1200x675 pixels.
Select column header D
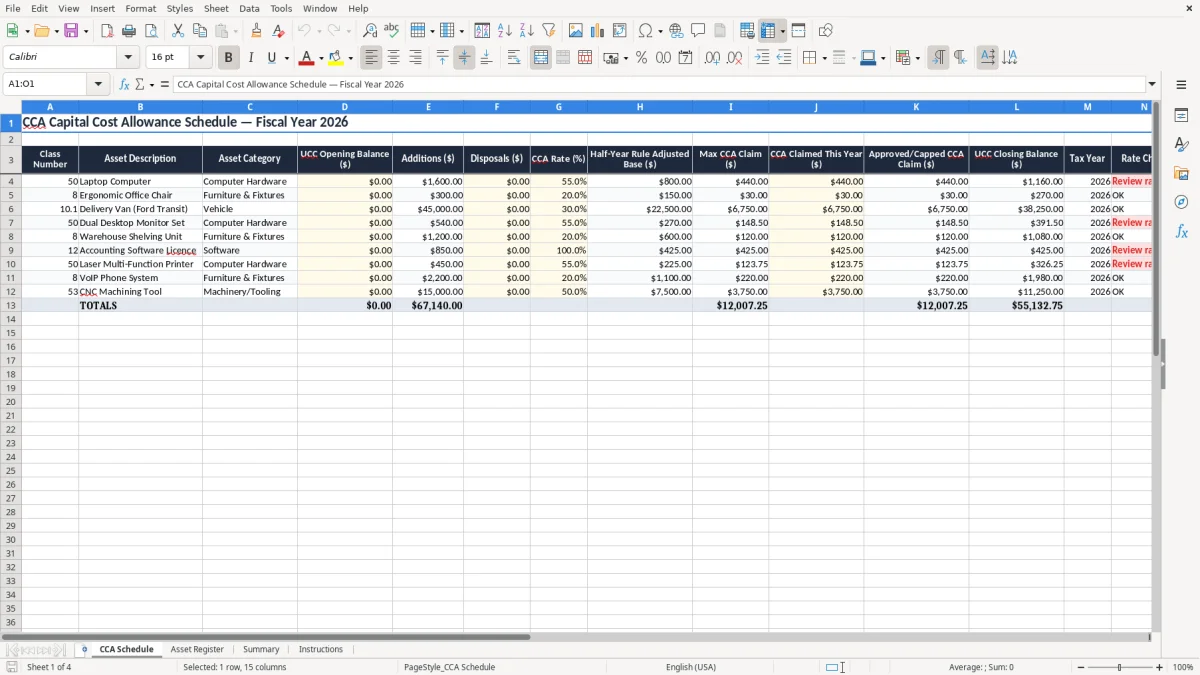pyautogui.click(x=345, y=107)
